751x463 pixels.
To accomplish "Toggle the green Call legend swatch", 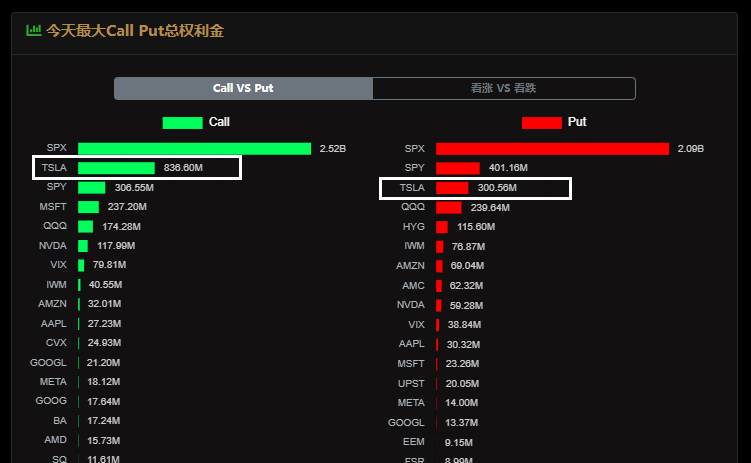I will coord(182,123).
